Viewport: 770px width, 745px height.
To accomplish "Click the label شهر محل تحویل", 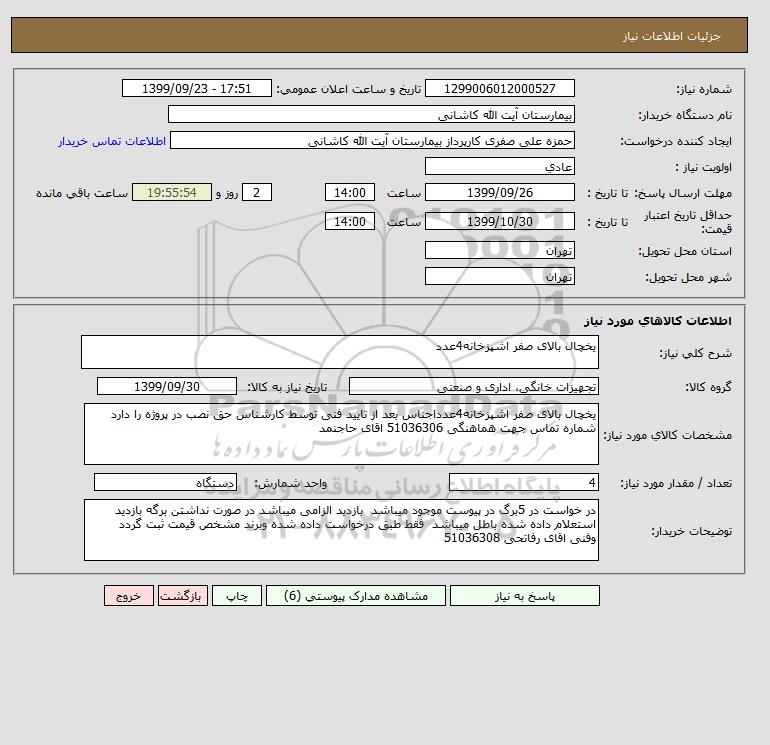I will point(688,277).
